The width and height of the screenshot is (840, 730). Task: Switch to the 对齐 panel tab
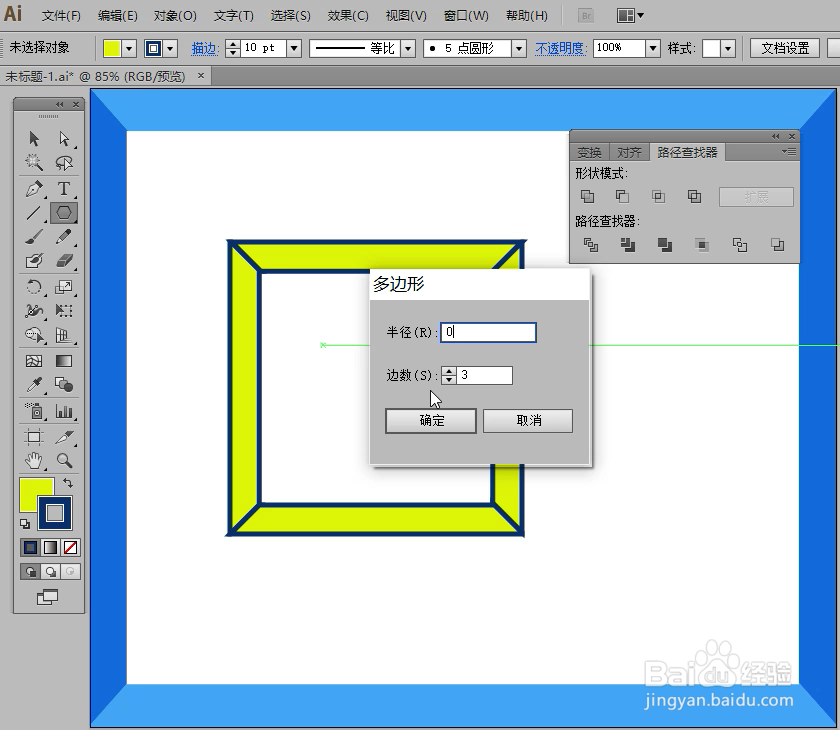628,151
